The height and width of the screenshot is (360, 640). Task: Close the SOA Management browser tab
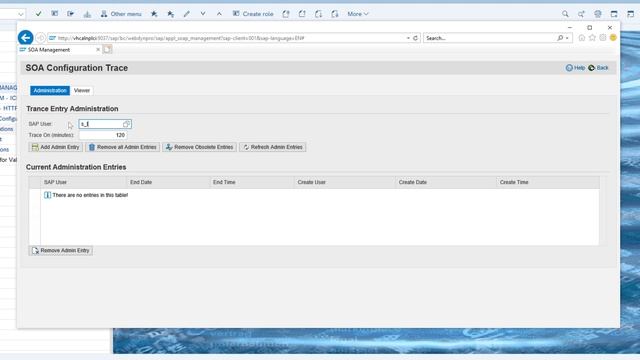[x=98, y=50]
